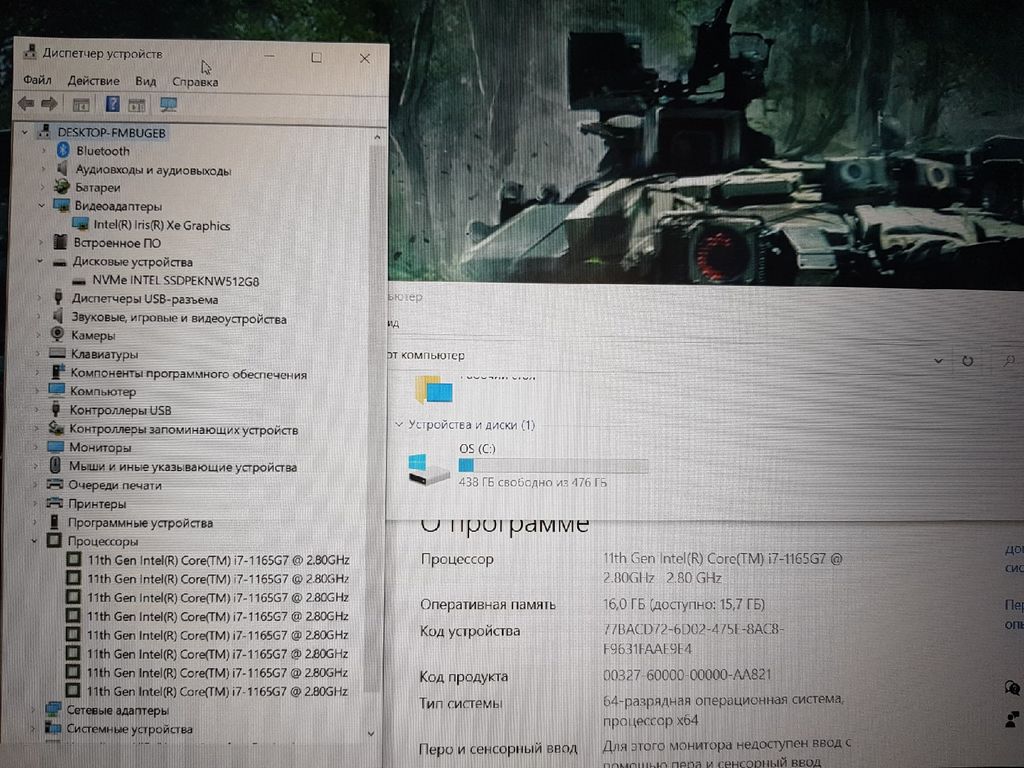Viewport: 1024px width, 768px height.
Task: Open the address bar history dropdown
Action: pos(938,360)
